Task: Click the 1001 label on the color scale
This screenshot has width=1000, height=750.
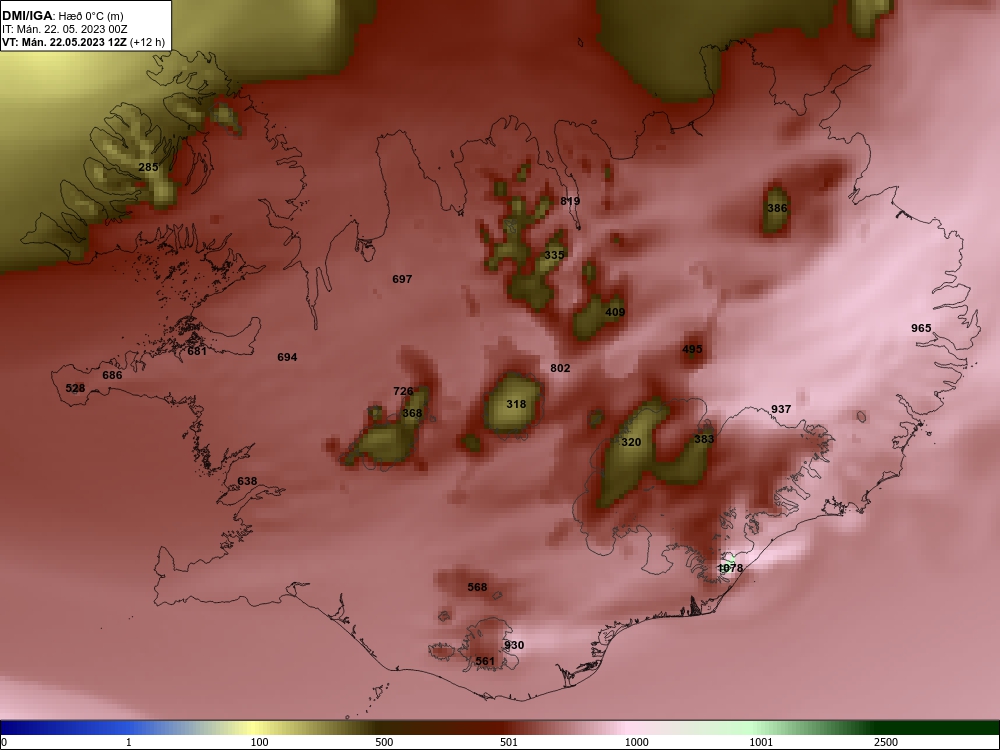Action: pos(761,742)
